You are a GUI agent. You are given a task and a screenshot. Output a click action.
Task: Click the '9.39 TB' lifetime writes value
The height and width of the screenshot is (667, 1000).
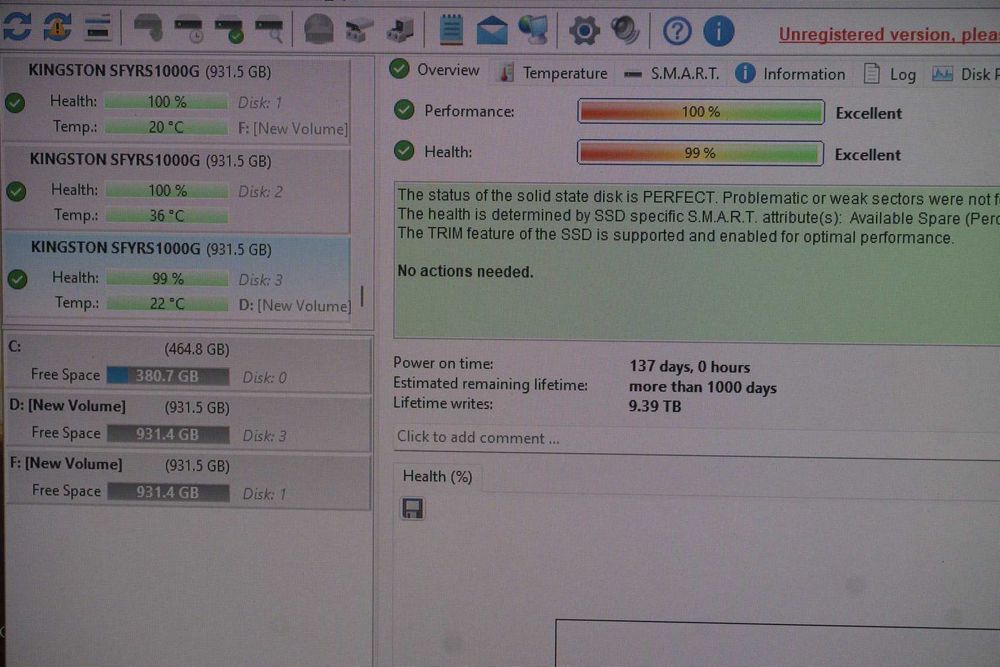[655, 406]
